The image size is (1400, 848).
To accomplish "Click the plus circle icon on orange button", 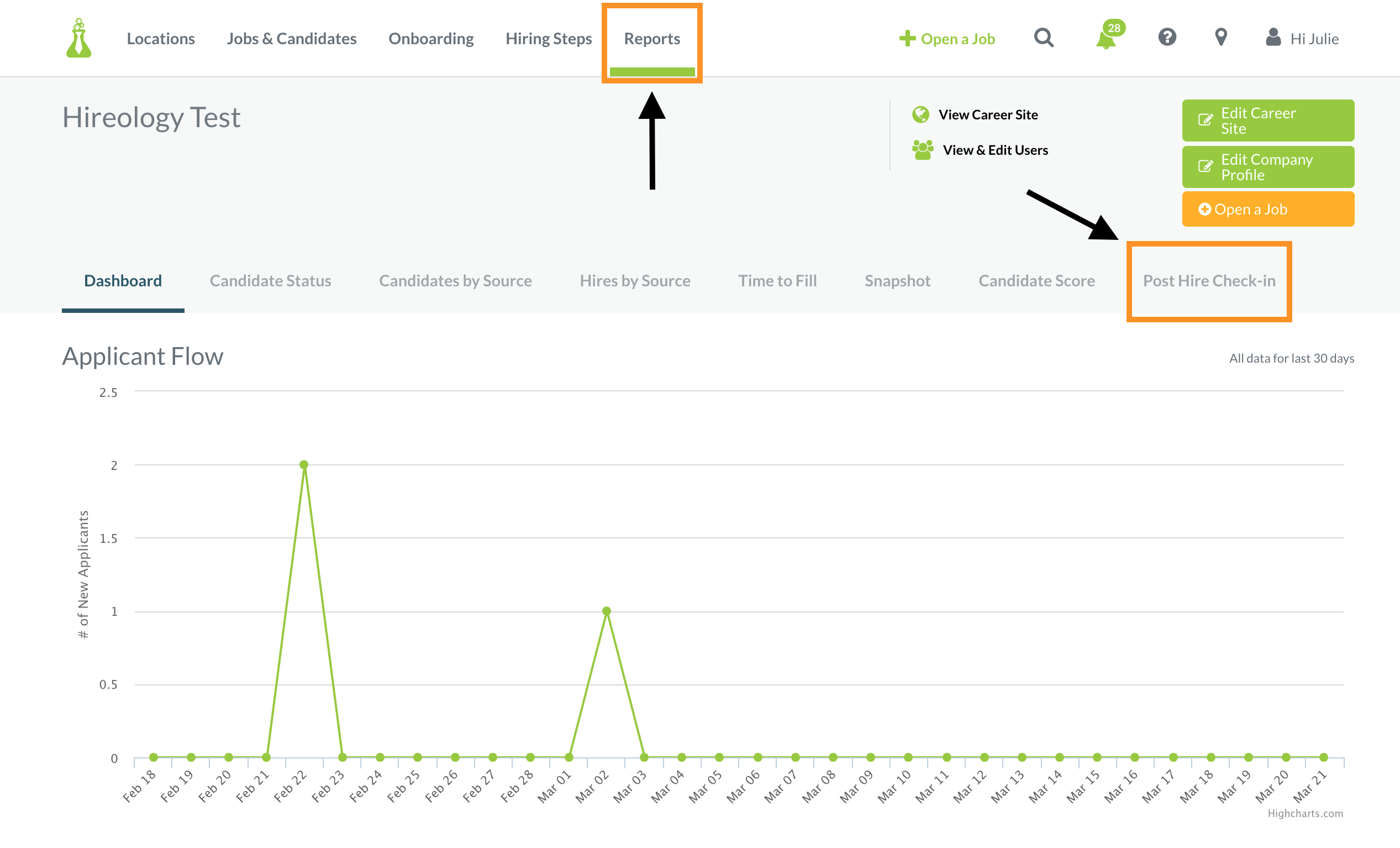I will [1204, 209].
